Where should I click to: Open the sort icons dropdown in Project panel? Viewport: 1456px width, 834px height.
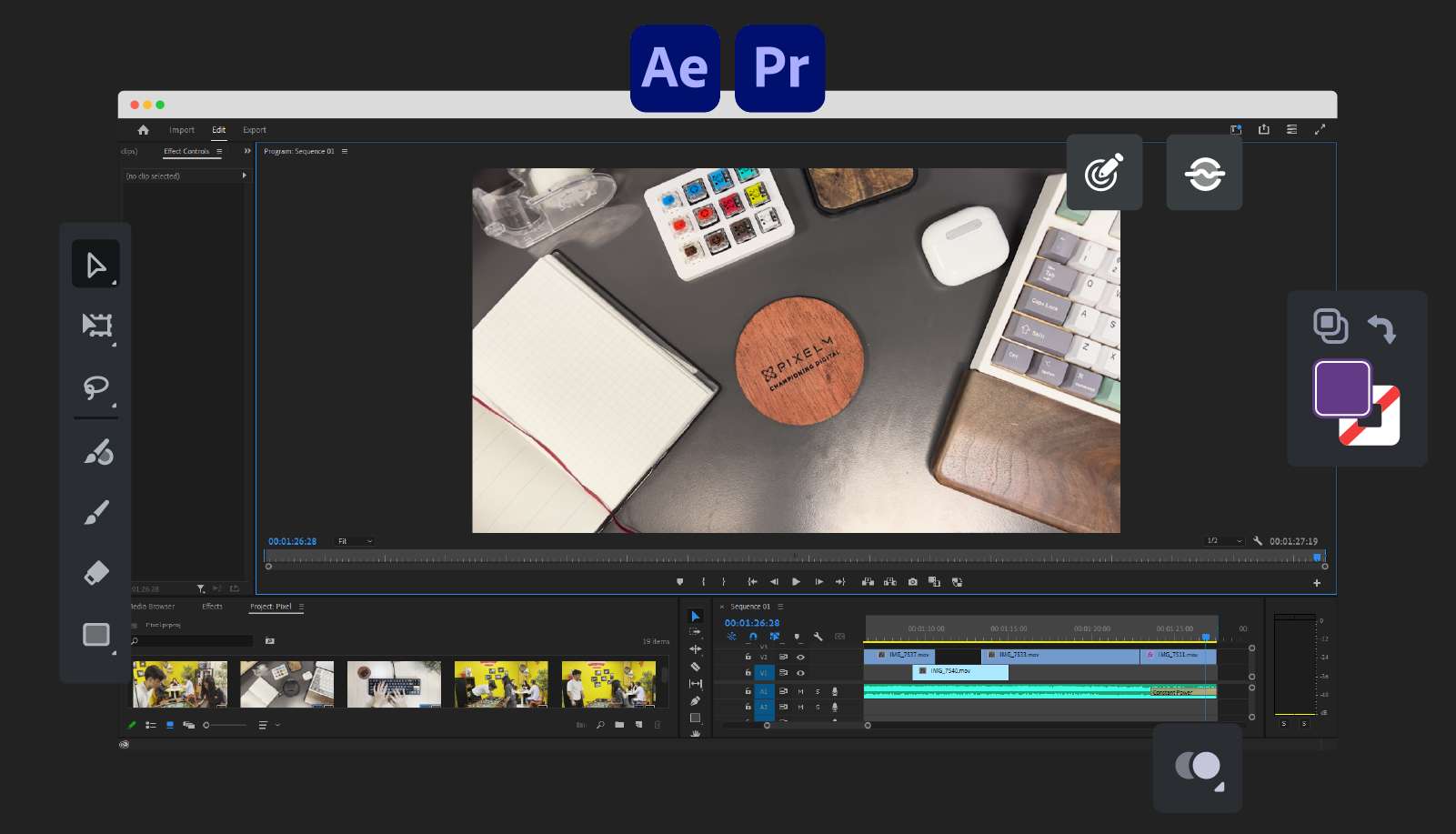pyautogui.click(x=268, y=725)
